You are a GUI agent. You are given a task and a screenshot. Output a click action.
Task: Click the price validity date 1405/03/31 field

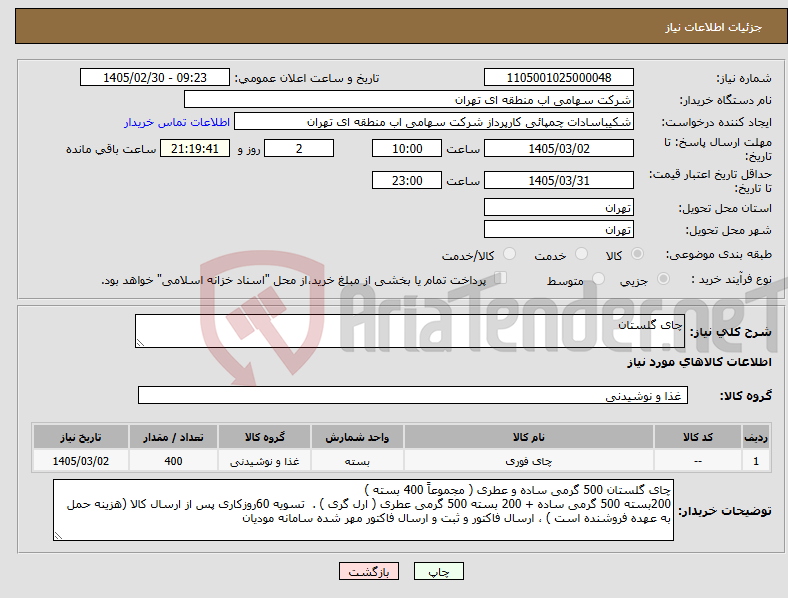[558, 180]
